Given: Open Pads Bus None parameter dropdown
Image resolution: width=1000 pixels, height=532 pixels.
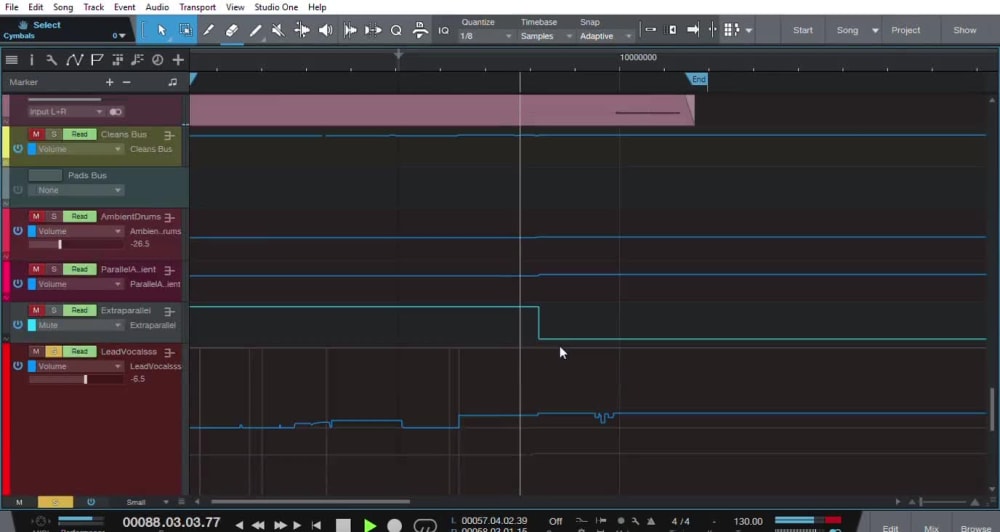Looking at the screenshot, I should coord(75,190).
